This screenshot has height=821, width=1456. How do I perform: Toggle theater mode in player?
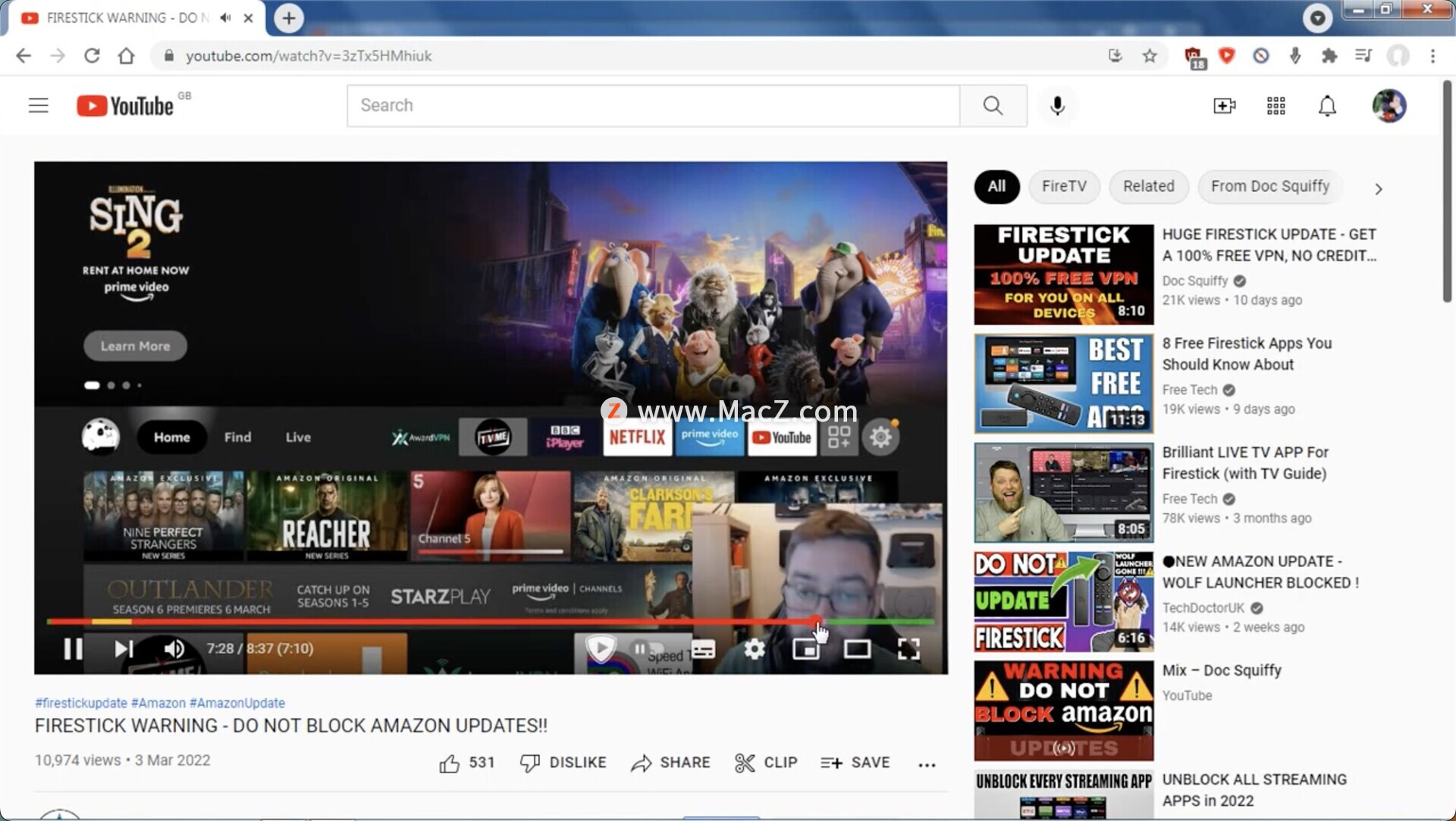coord(857,649)
